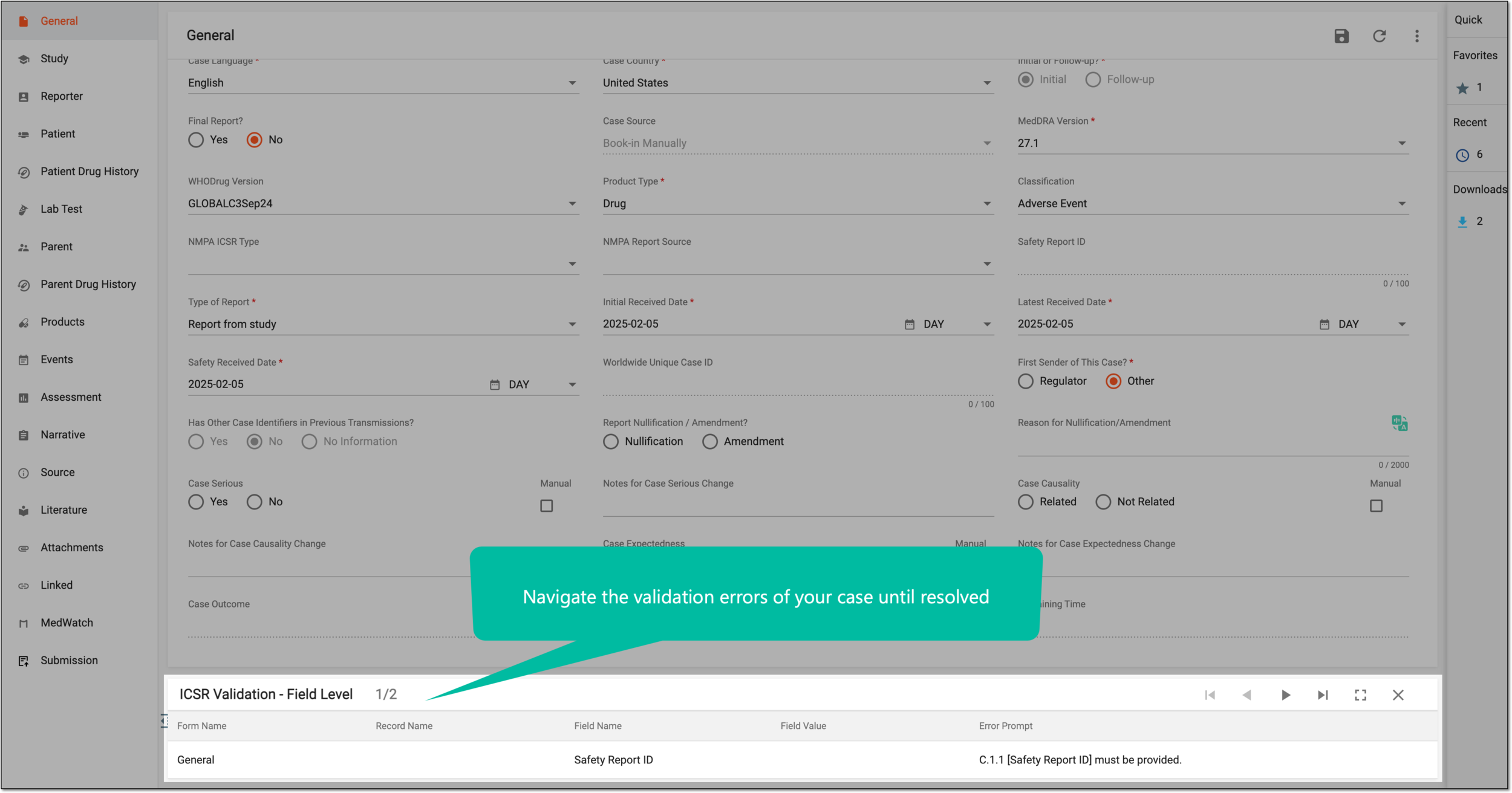This screenshot has width=1512, height=793.
Task: Click the Favorites star icon
Action: tap(1462, 88)
